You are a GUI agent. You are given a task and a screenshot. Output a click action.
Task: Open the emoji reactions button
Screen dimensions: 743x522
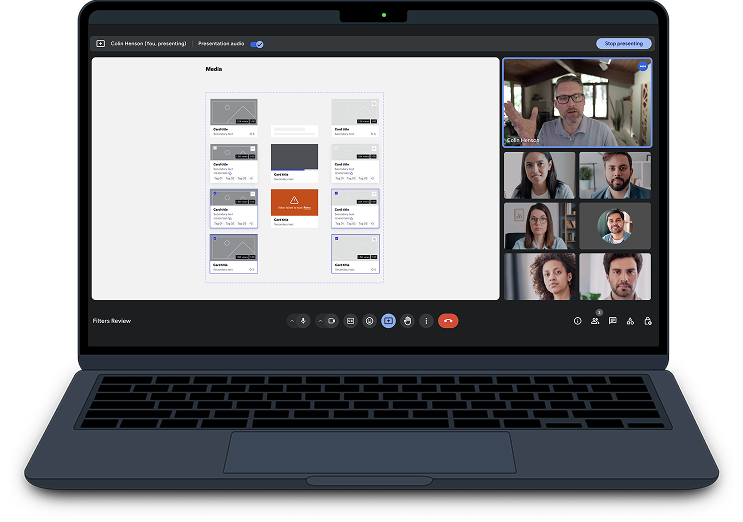(x=370, y=321)
